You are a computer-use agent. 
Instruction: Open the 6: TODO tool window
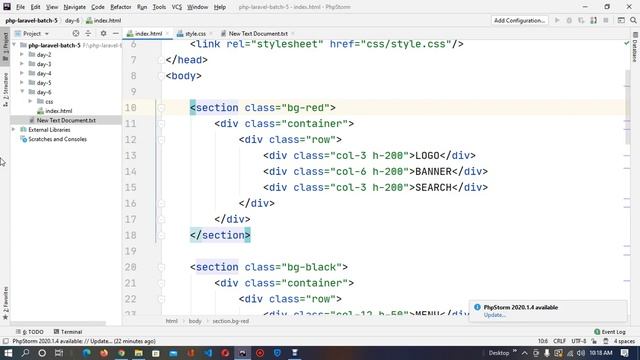click(x=30, y=332)
